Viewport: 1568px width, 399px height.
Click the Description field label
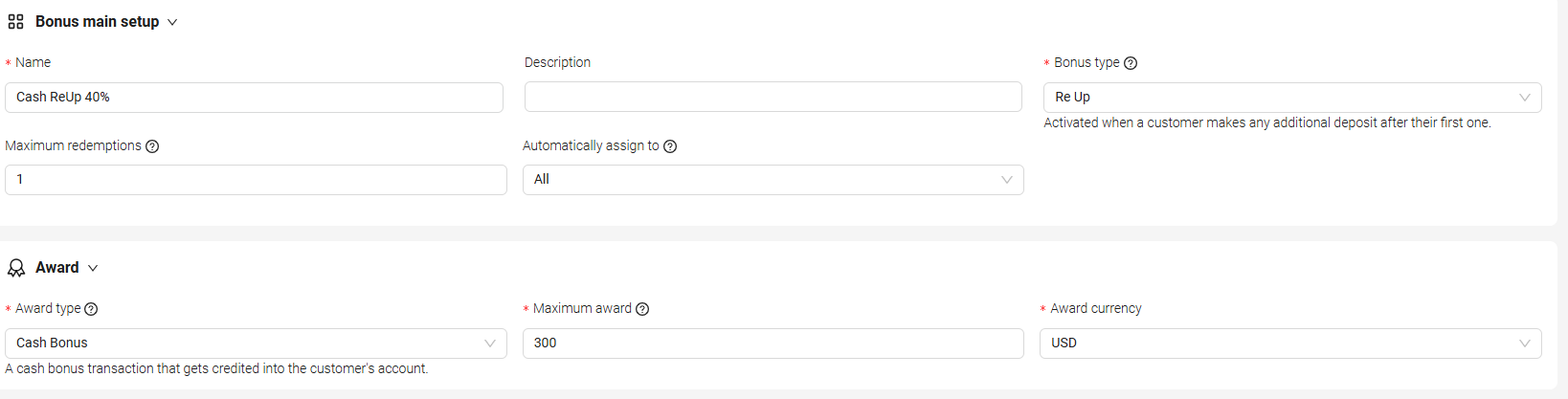[557, 62]
